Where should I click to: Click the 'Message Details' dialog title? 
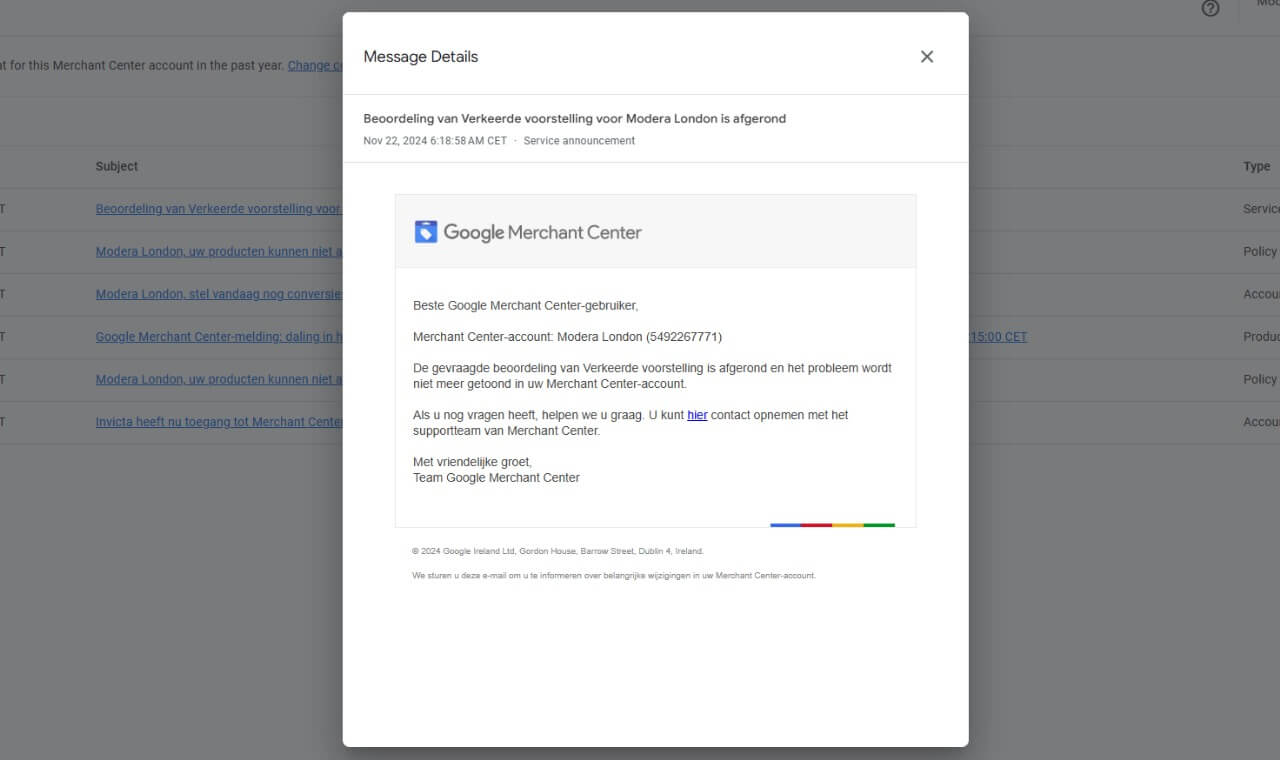point(421,57)
